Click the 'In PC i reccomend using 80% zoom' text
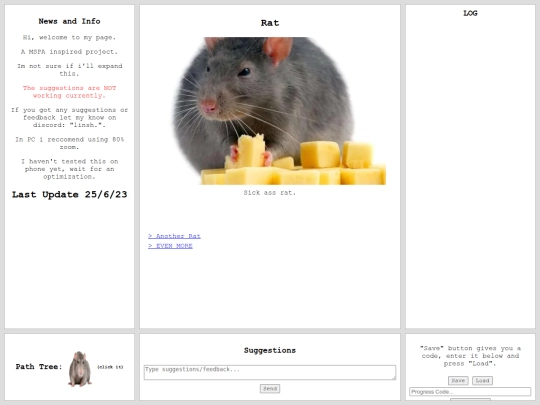Viewport: 540px width, 405px height. pyautogui.click(x=70, y=143)
